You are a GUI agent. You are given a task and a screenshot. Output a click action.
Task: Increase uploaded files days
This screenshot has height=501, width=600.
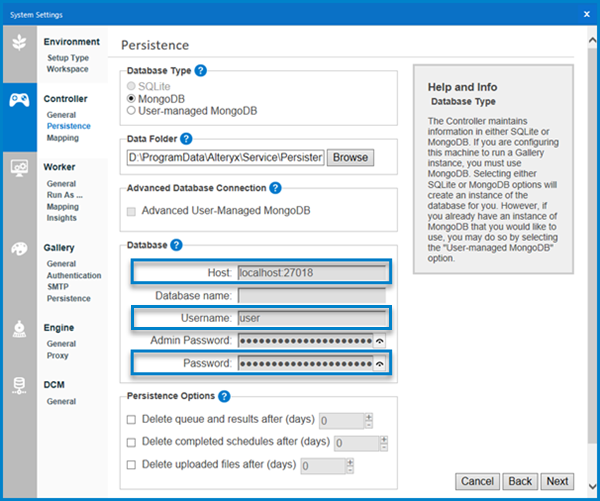tap(350, 462)
